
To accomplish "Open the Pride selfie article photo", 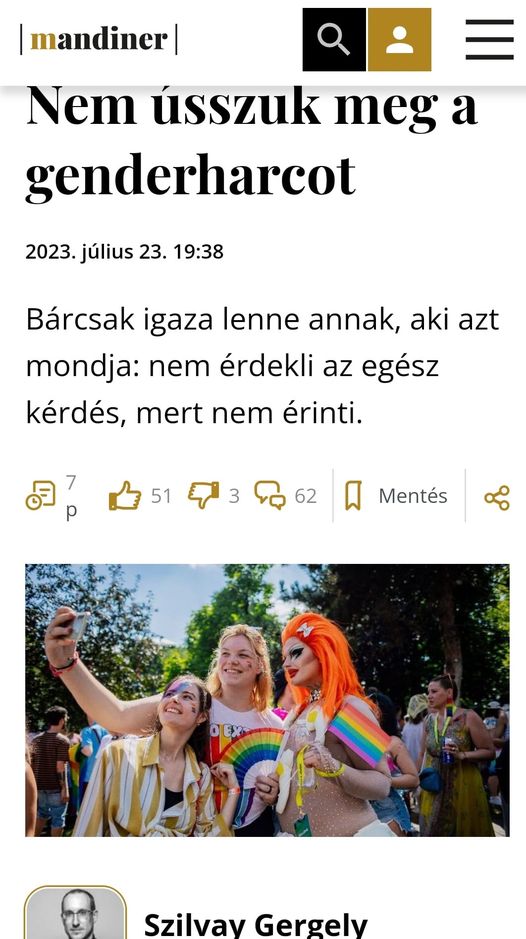I will [267, 700].
